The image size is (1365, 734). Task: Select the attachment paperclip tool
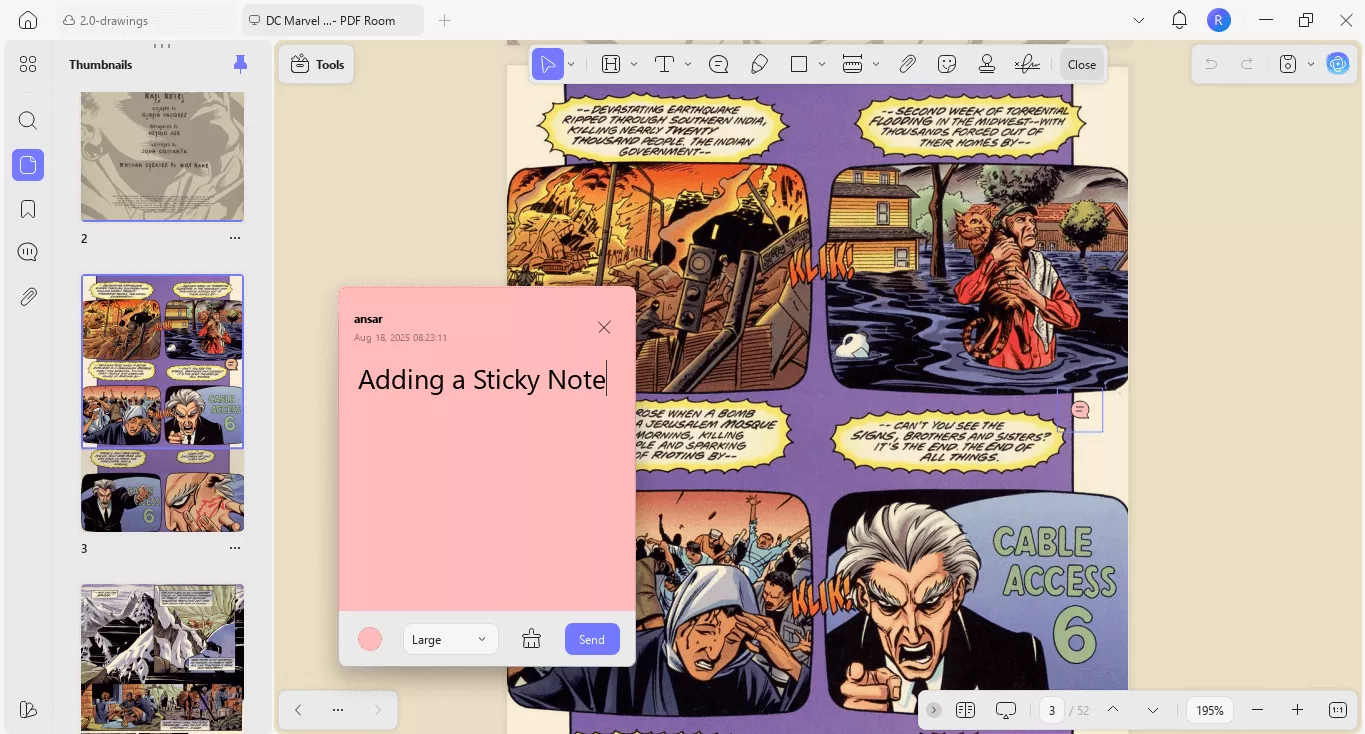tap(907, 64)
